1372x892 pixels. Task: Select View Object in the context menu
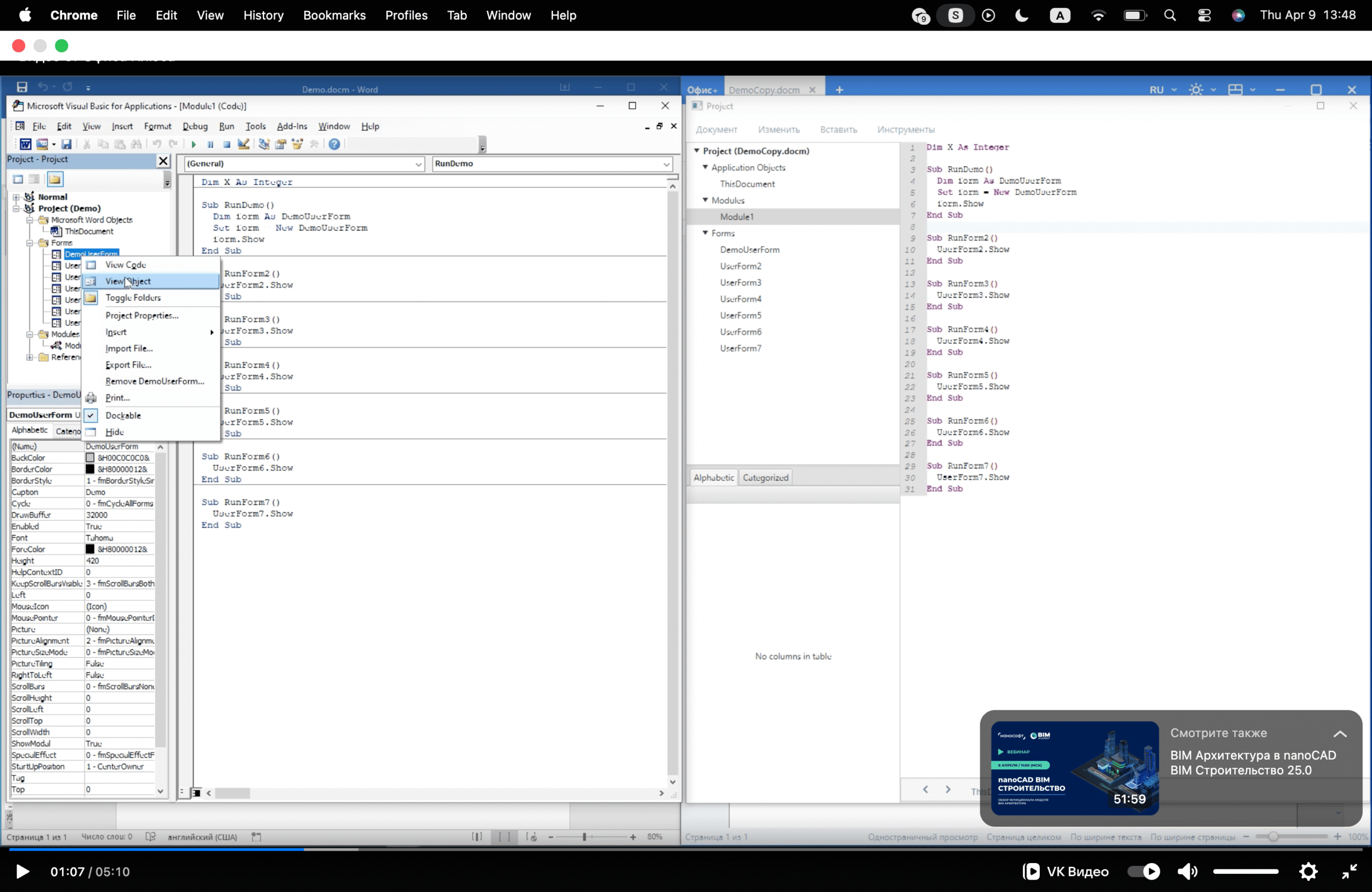(128, 281)
